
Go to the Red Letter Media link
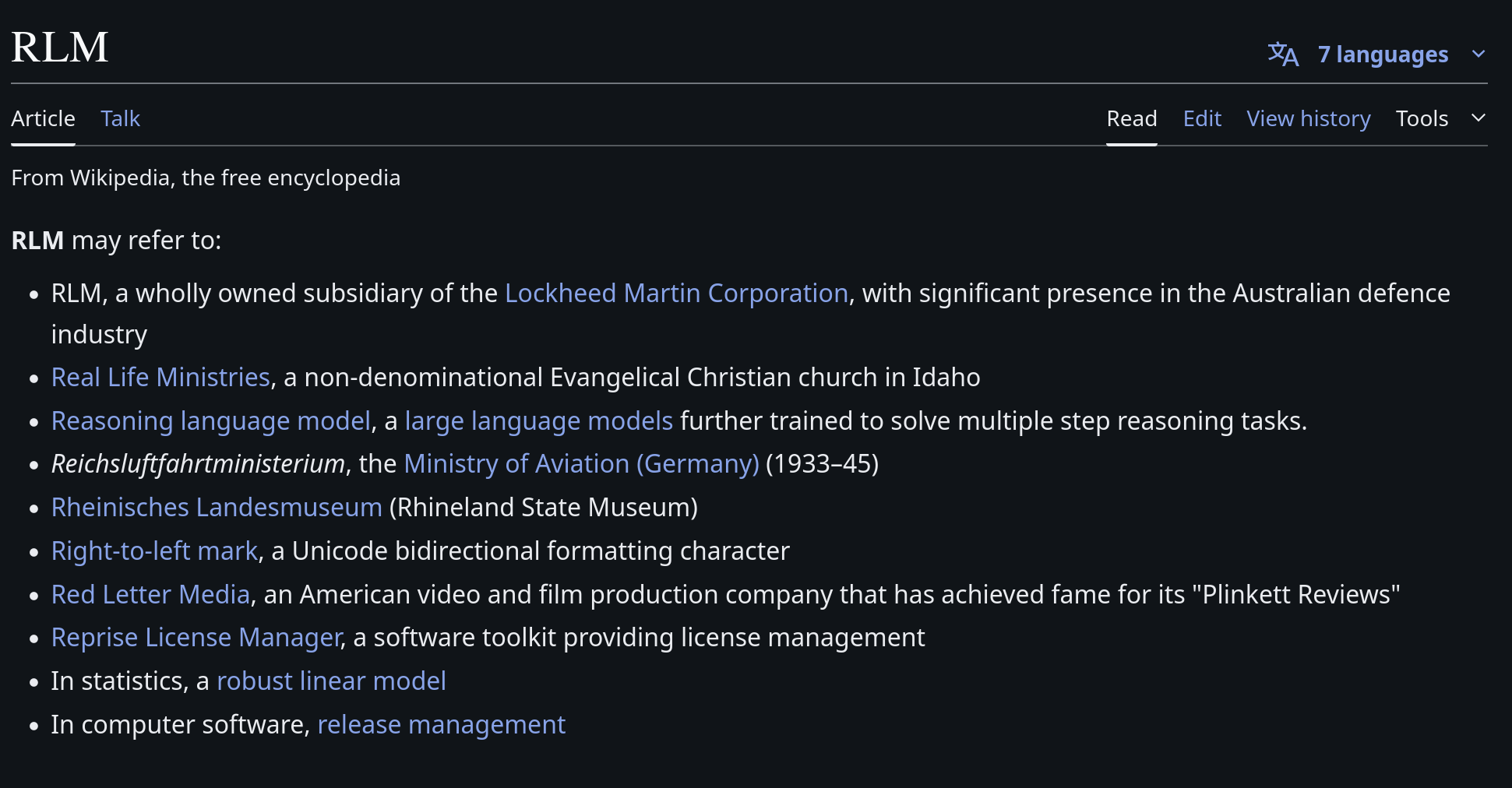[x=150, y=595]
